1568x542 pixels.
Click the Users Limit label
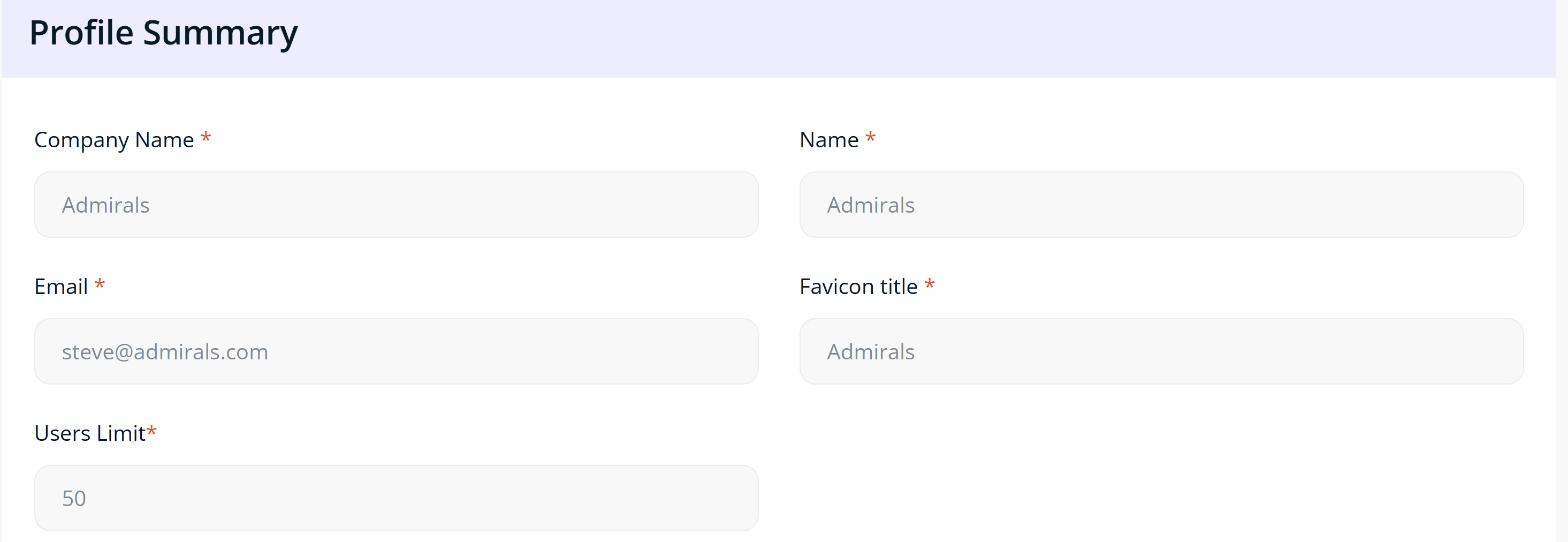89,434
